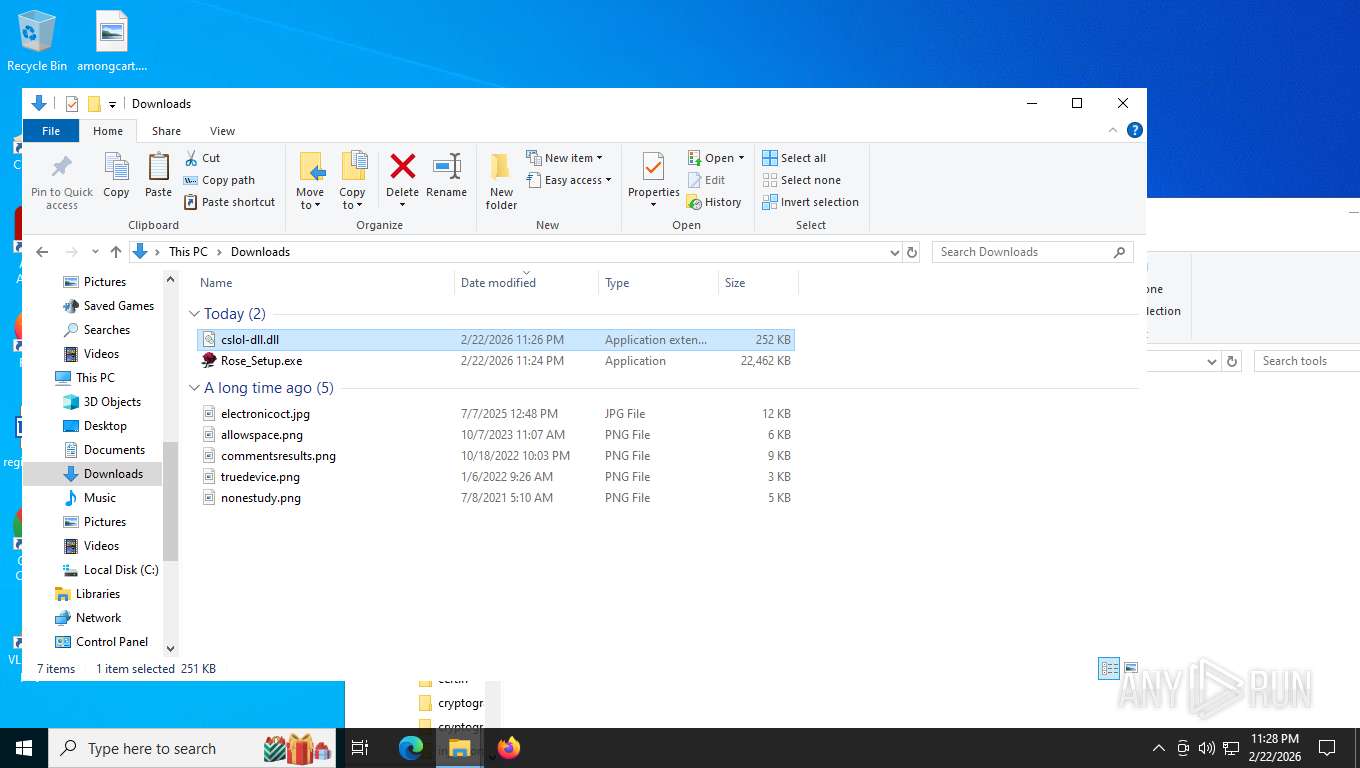Open Easy access dropdown
Screen dimensions: 1360x768
[568, 180]
